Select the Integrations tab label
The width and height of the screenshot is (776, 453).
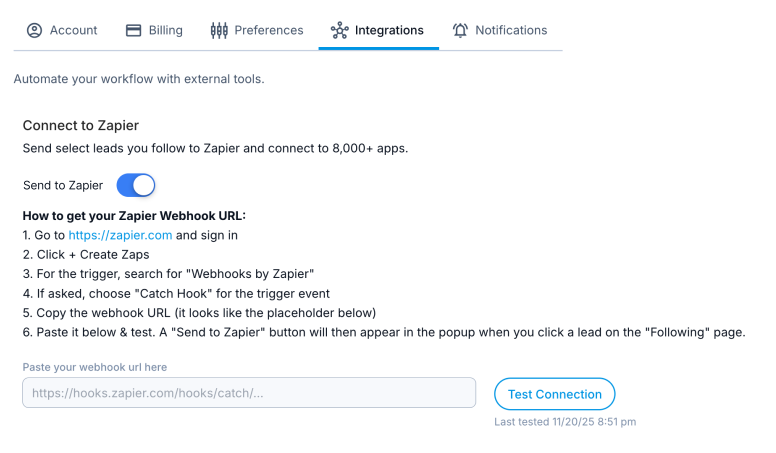389,30
